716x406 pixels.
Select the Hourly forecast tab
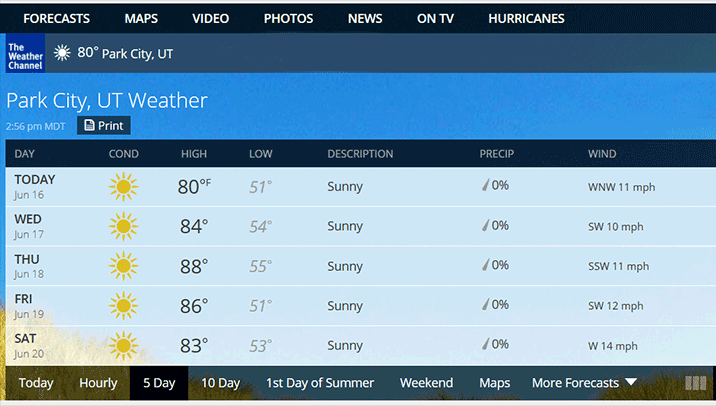(x=98, y=383)
